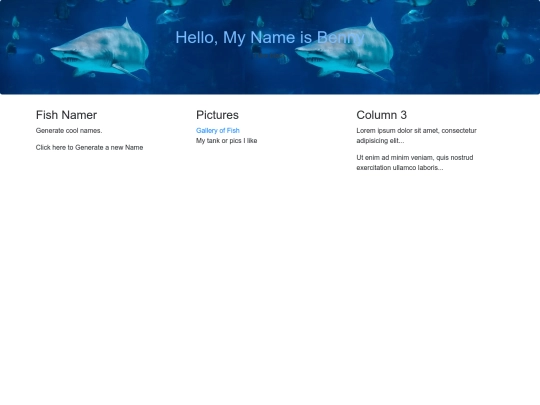This screenshot has height=405, width=540.
Task: Click the word "Hello" in the banner title
Action: (x=196, y=38)
